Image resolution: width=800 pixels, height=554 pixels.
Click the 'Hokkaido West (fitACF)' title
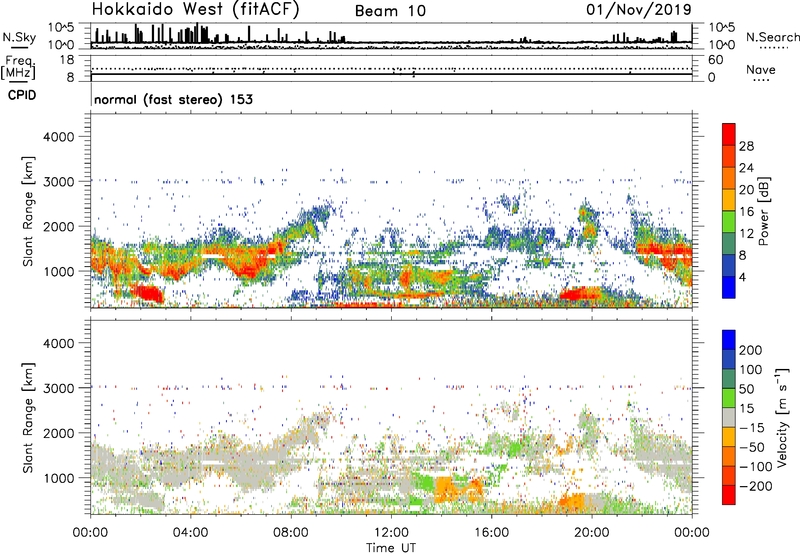(195, 9)
